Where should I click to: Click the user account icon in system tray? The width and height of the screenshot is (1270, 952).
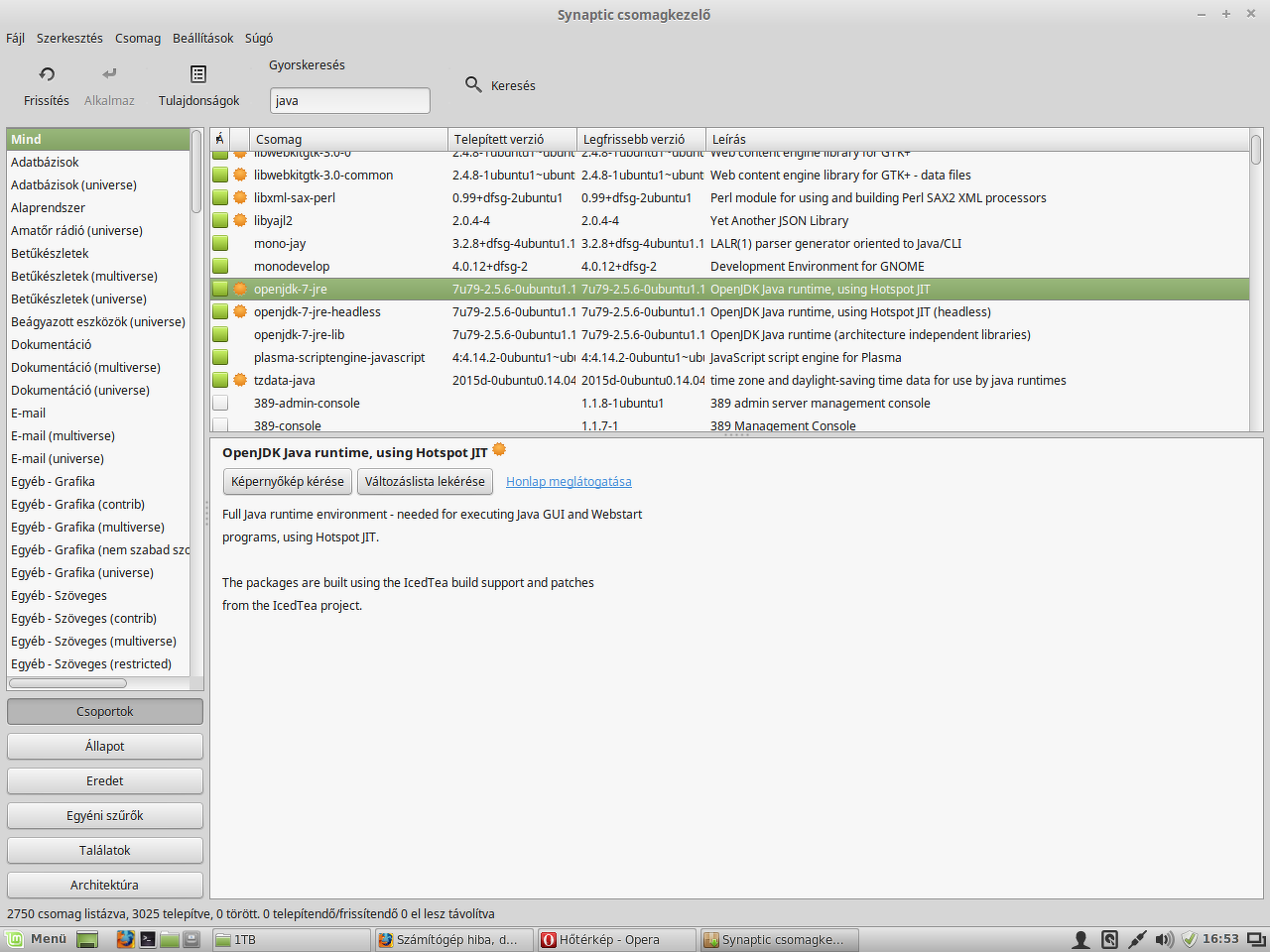[x=1081, y=939]
